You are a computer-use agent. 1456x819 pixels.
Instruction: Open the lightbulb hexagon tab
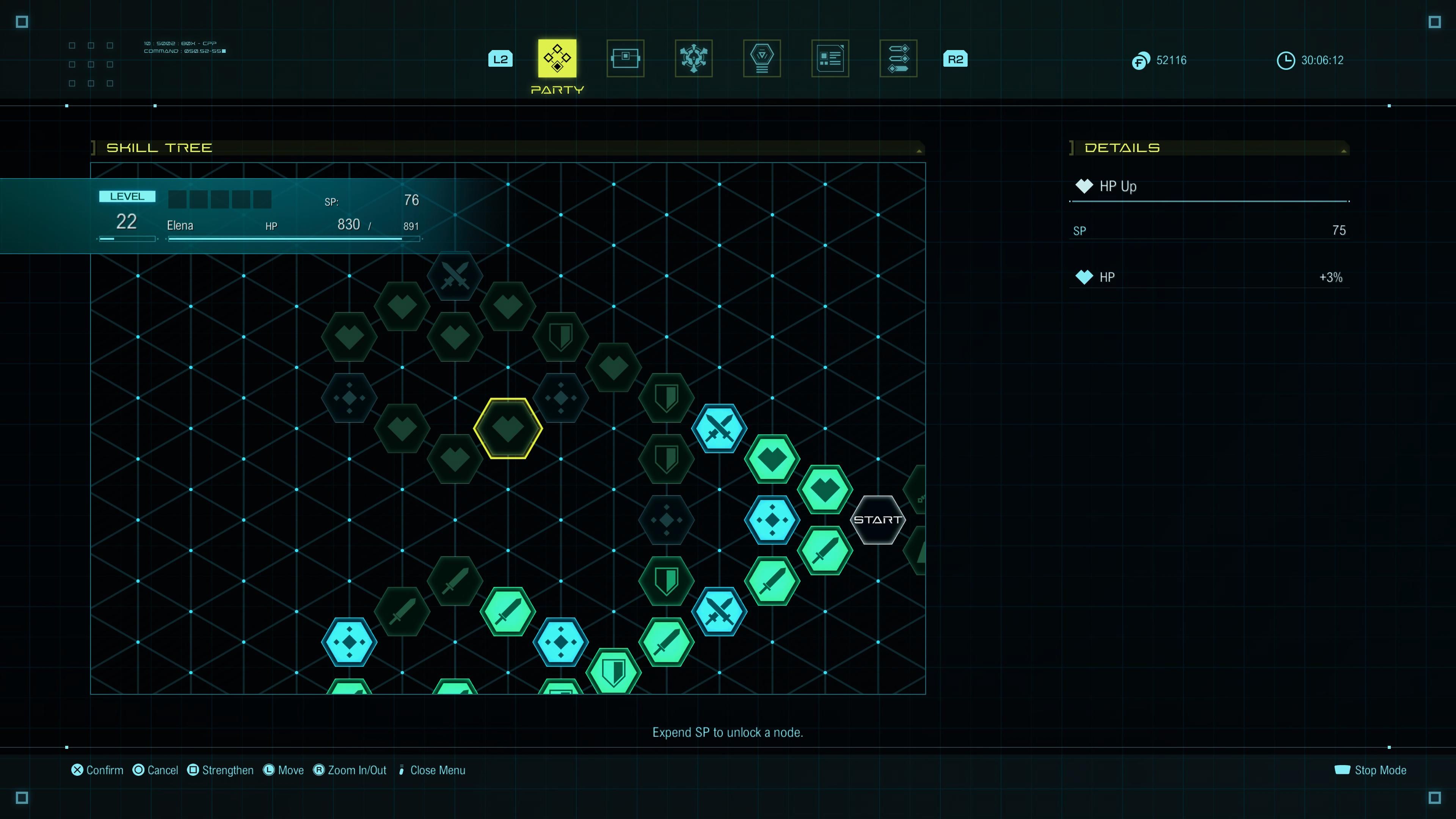[762, 58]
